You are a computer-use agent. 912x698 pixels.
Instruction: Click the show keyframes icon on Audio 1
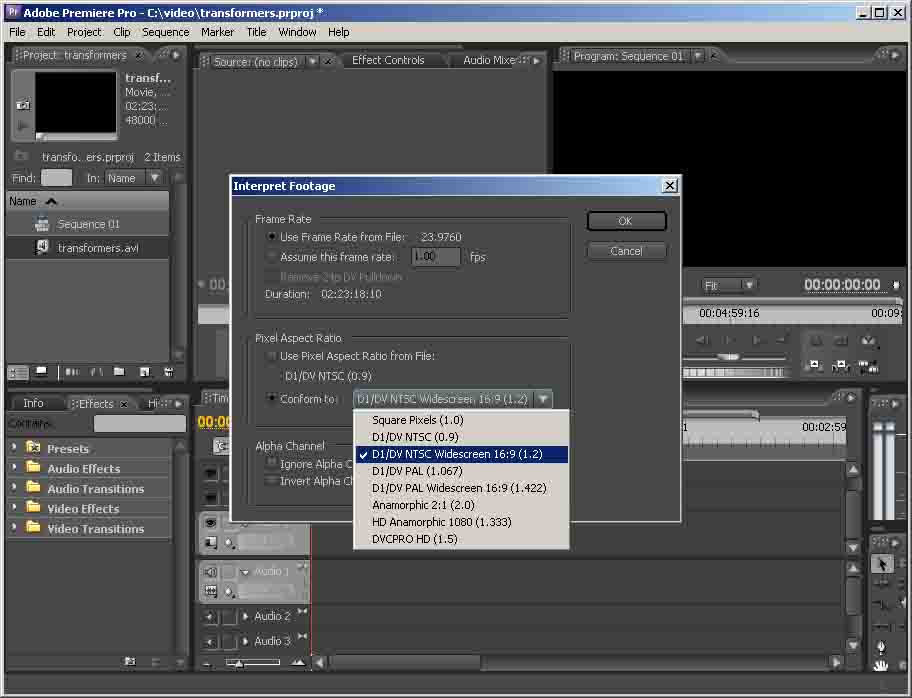click(x=230, y=592)
